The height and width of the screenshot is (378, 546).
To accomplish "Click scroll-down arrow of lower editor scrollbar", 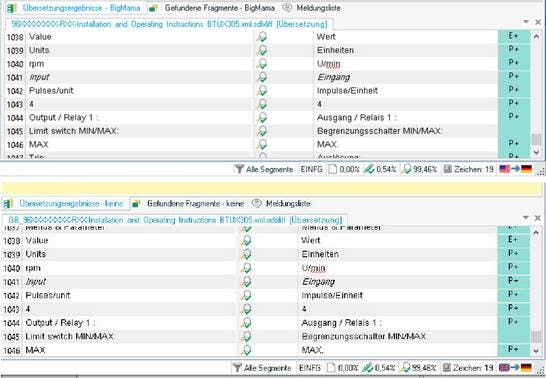I will tap(536, 351).
